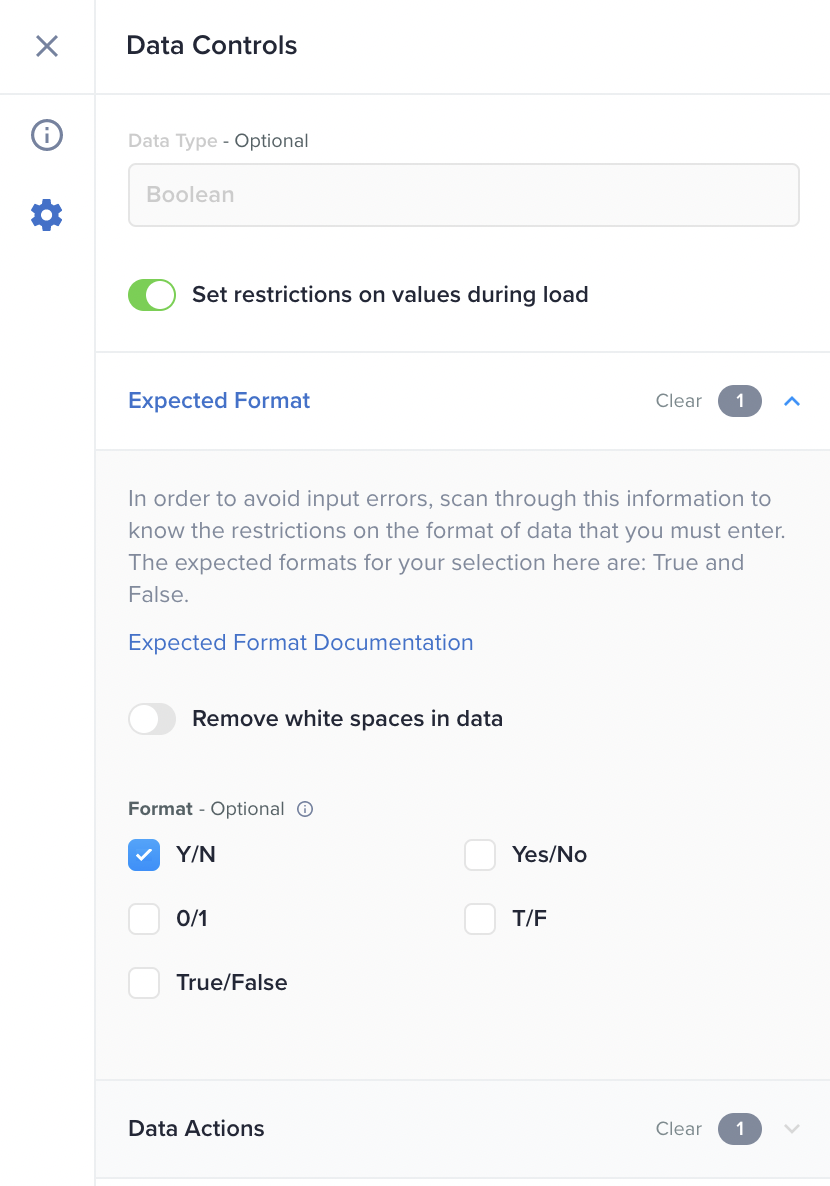
Task: Enable Remove white spaces in data
Action: click(x=152, y=719)
